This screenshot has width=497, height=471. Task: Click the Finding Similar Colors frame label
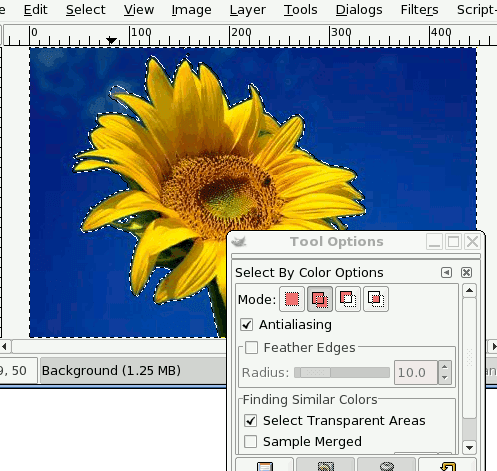pos(310,399)
